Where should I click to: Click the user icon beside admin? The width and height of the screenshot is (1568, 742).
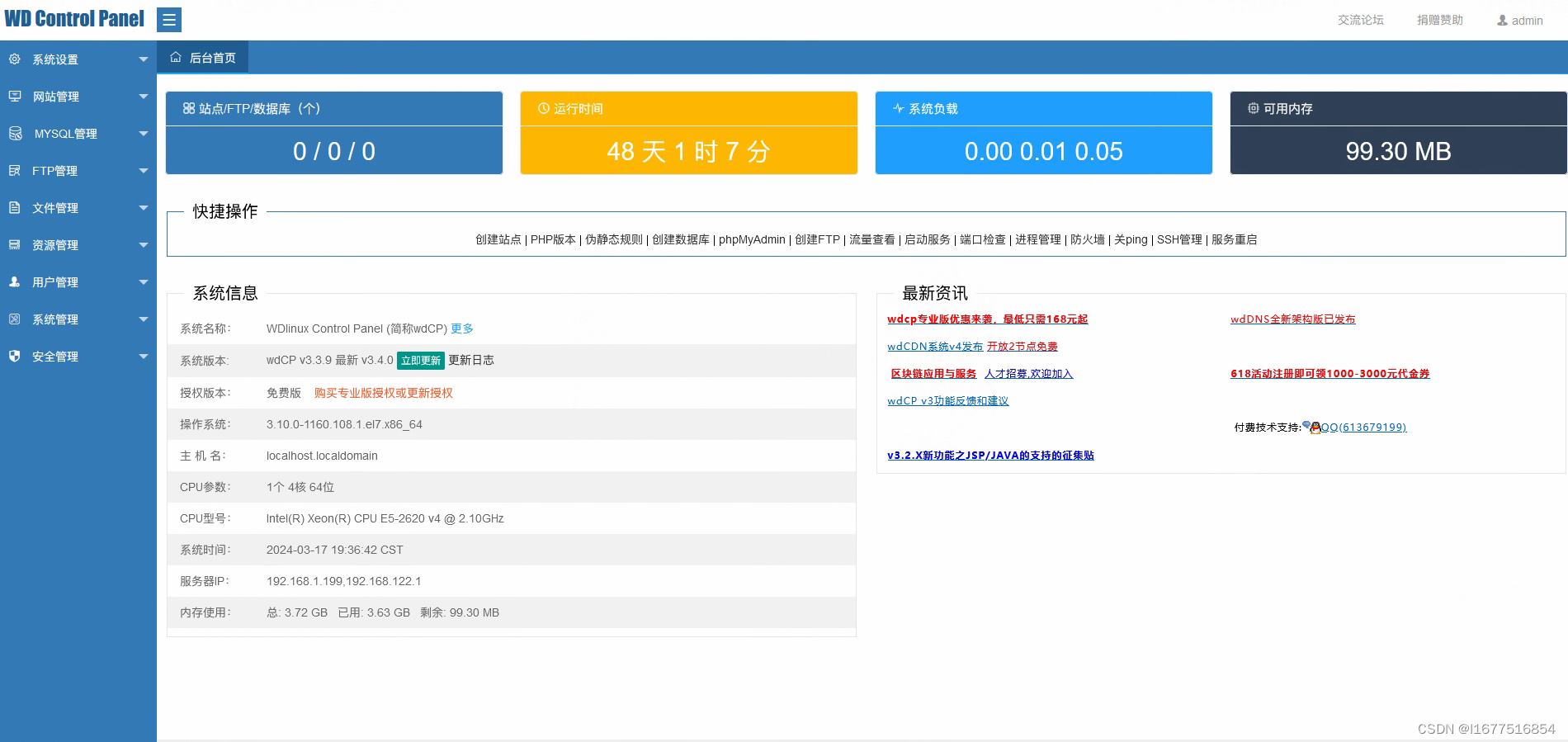(x=1503, y=21)
